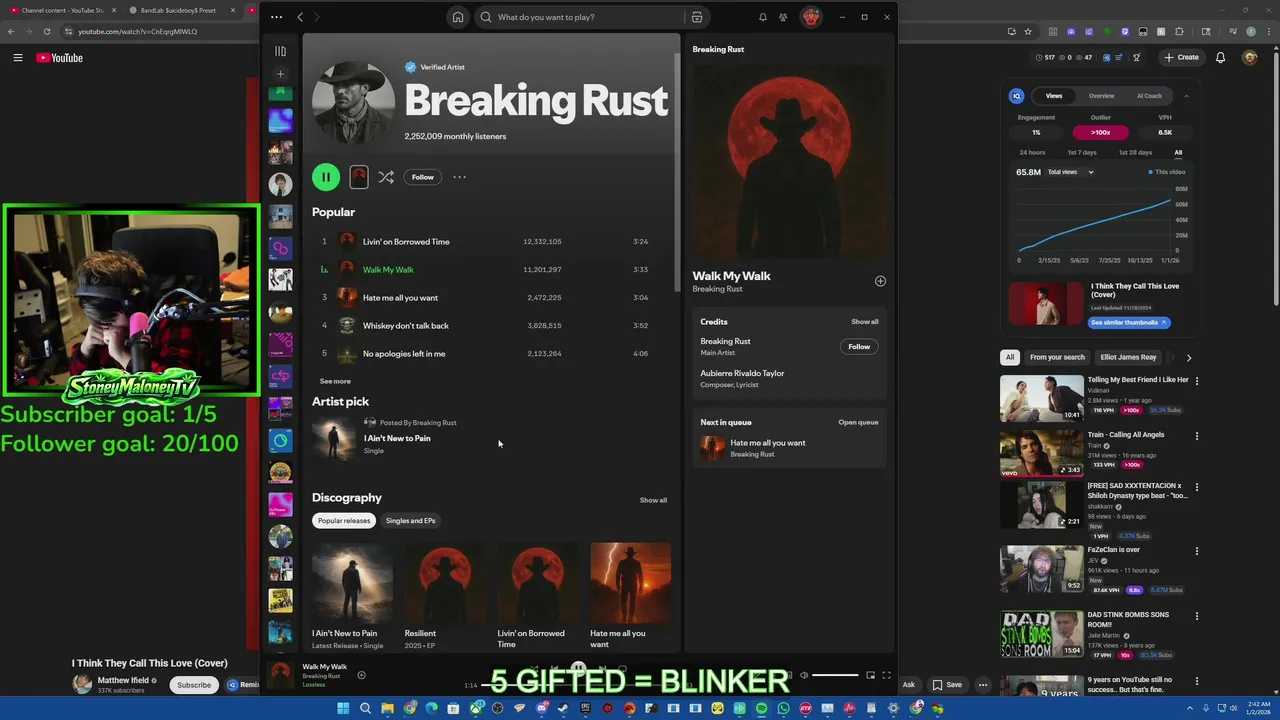
Task: Show all discography releases
Action: pos(653,500)
